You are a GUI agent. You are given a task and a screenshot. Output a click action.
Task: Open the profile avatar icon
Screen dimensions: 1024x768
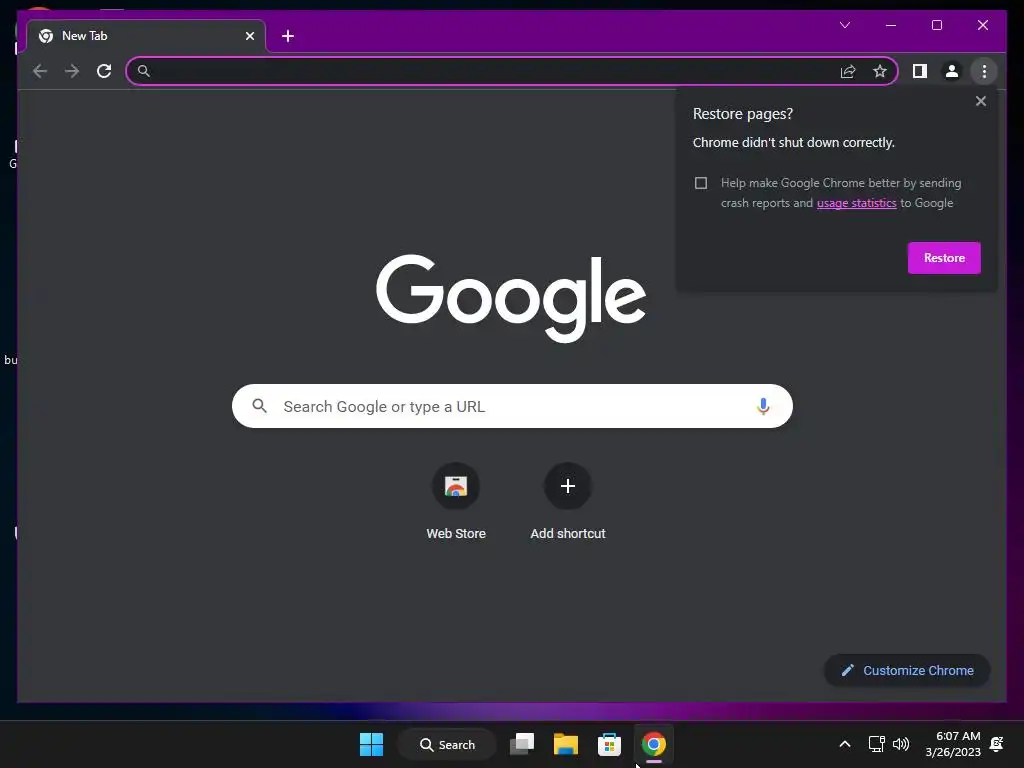click(952, 71)
